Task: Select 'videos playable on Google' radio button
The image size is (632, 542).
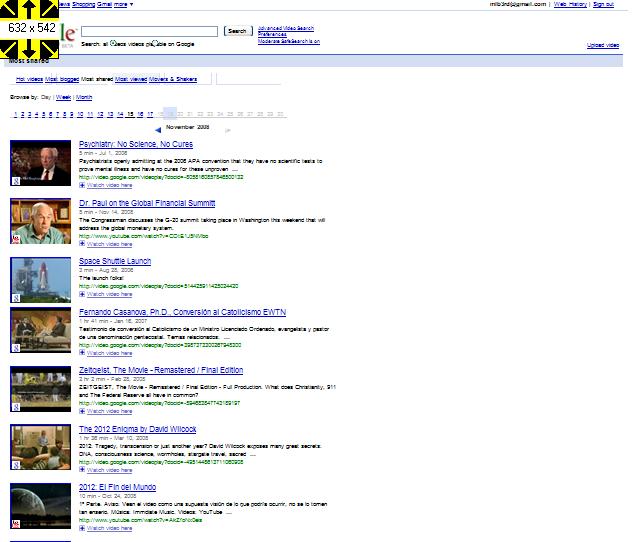Action: [154, 43]
